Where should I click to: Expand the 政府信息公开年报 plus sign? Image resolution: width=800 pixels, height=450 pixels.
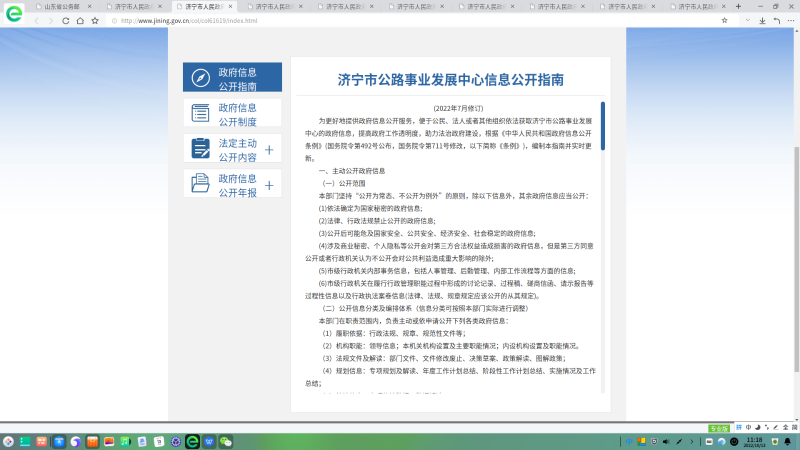click(268, 185)
